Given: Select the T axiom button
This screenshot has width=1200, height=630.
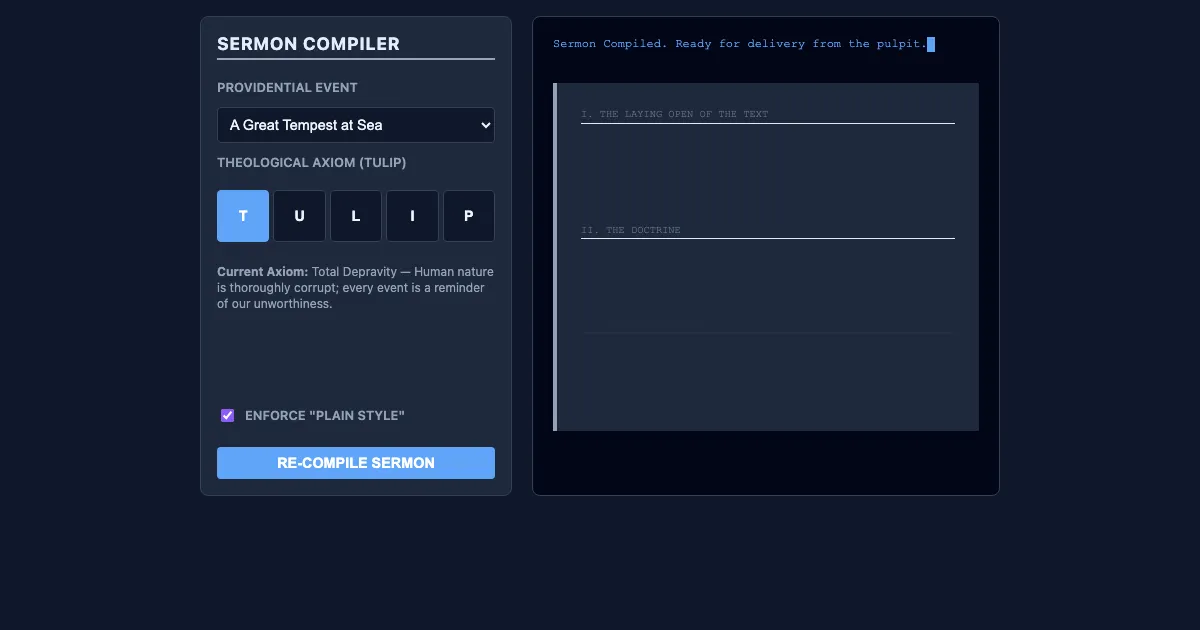Looking at the screenshot, I should click(x=243, y=216).
